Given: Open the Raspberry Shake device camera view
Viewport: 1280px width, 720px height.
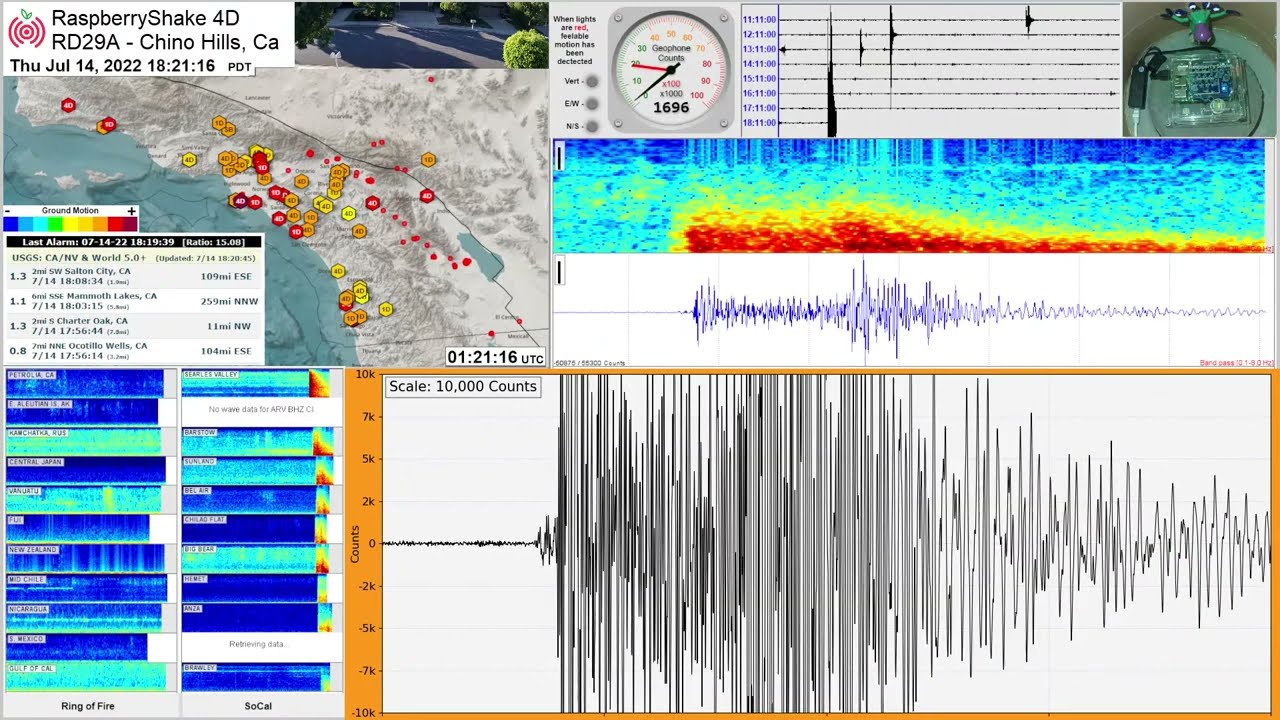Looking at the screenshot, I should 1200,69.
